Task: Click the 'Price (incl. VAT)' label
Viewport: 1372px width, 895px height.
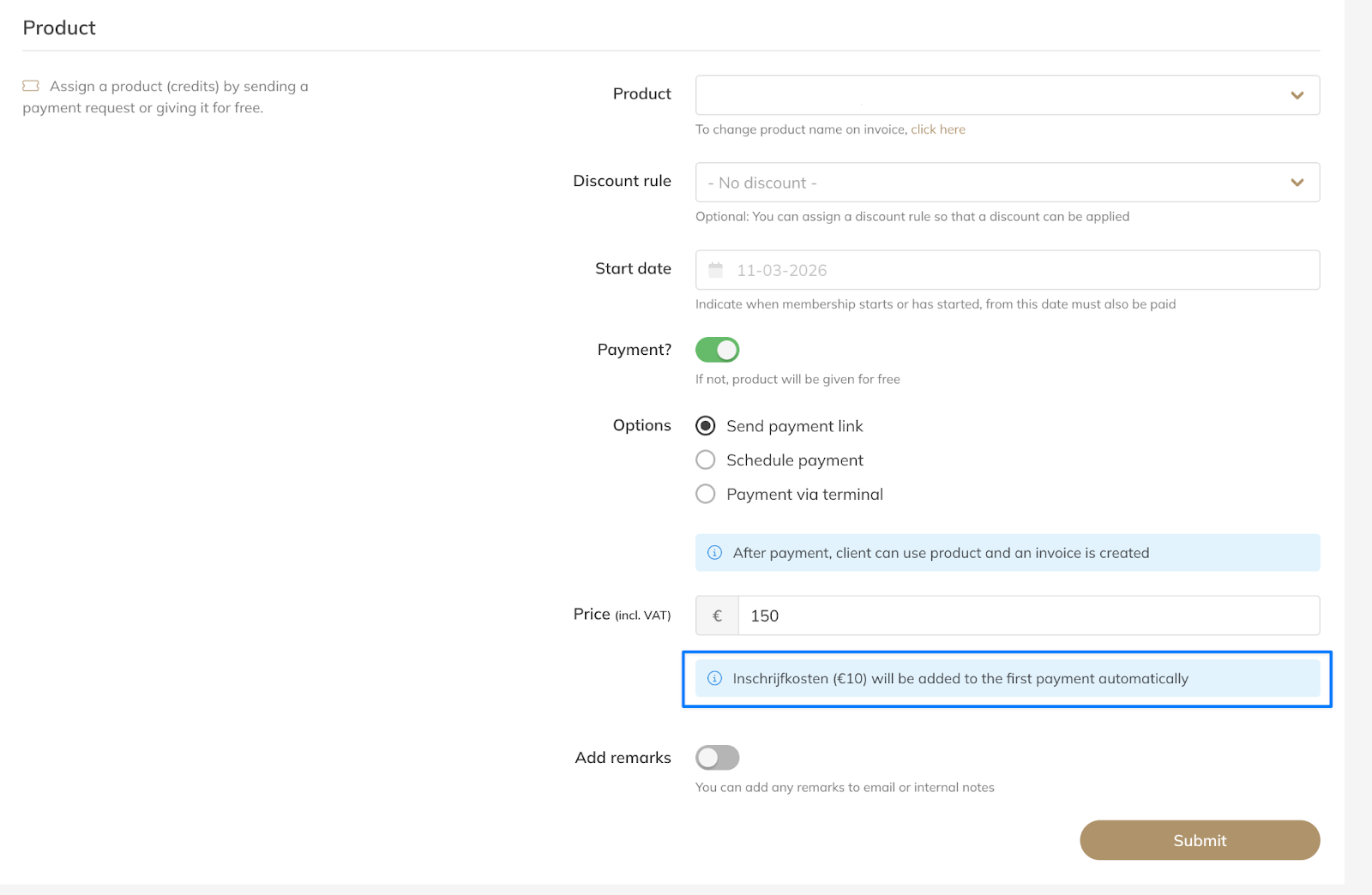Action: point(622,615)
